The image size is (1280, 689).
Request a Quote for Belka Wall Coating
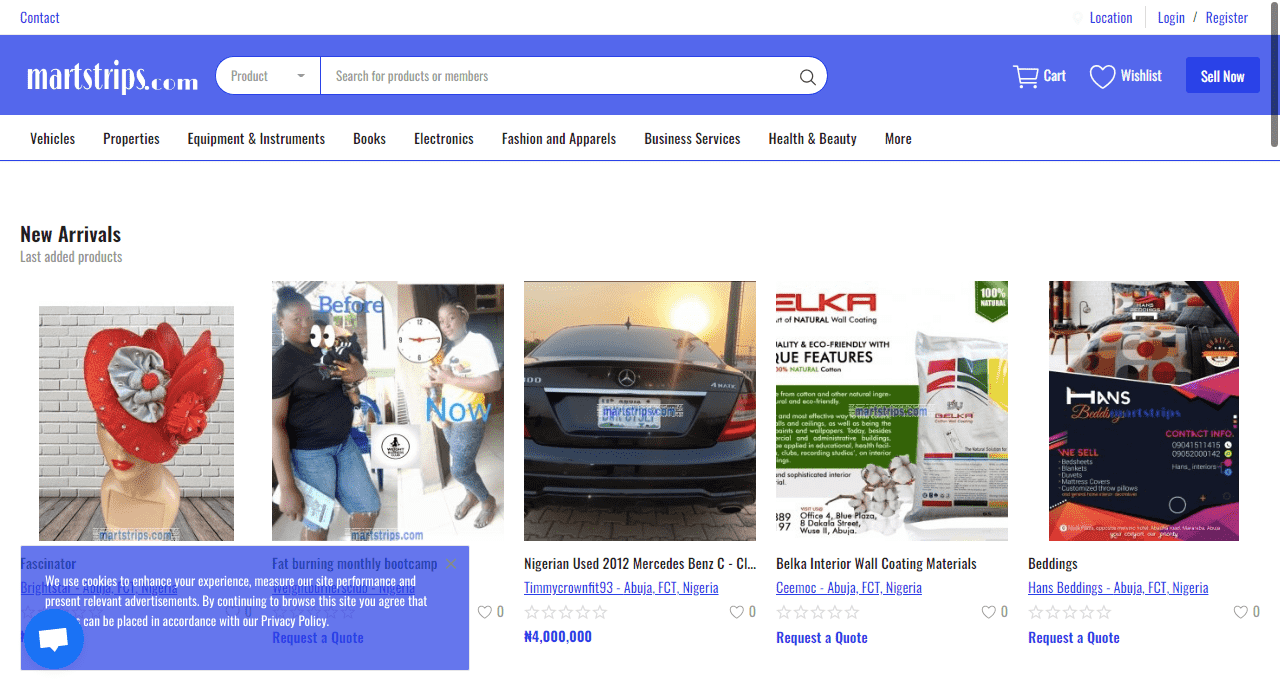click(x=821, y=638)
